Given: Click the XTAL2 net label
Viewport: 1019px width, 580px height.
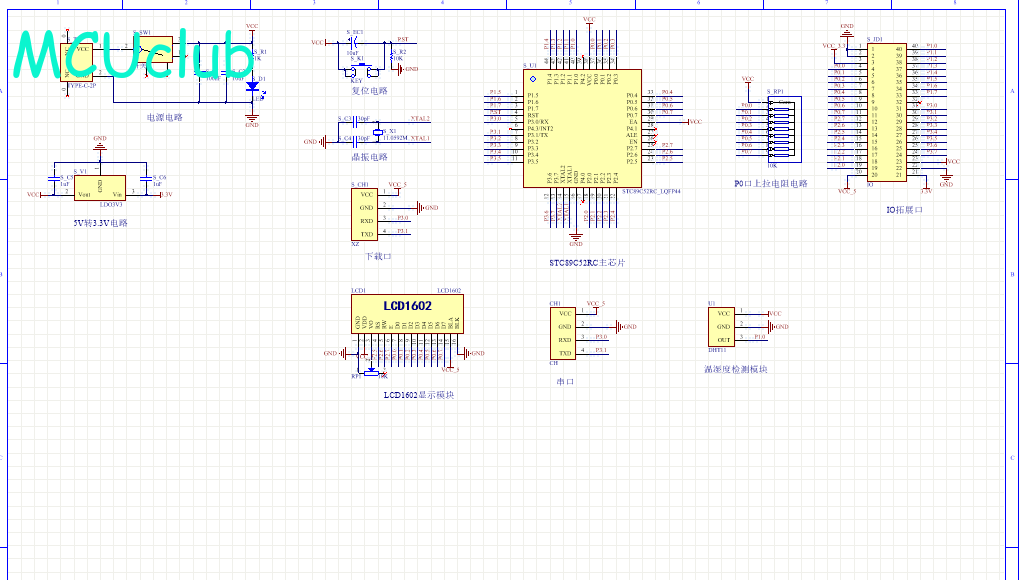Looking at the screenshot, I should pos(420,119).
